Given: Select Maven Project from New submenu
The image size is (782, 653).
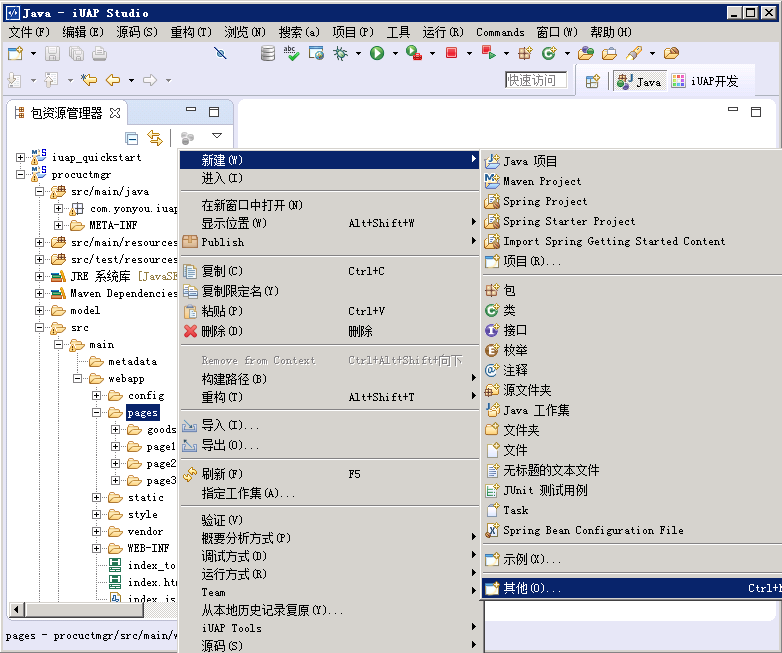Looking at the screenshot, I should [x=541, y=181].
